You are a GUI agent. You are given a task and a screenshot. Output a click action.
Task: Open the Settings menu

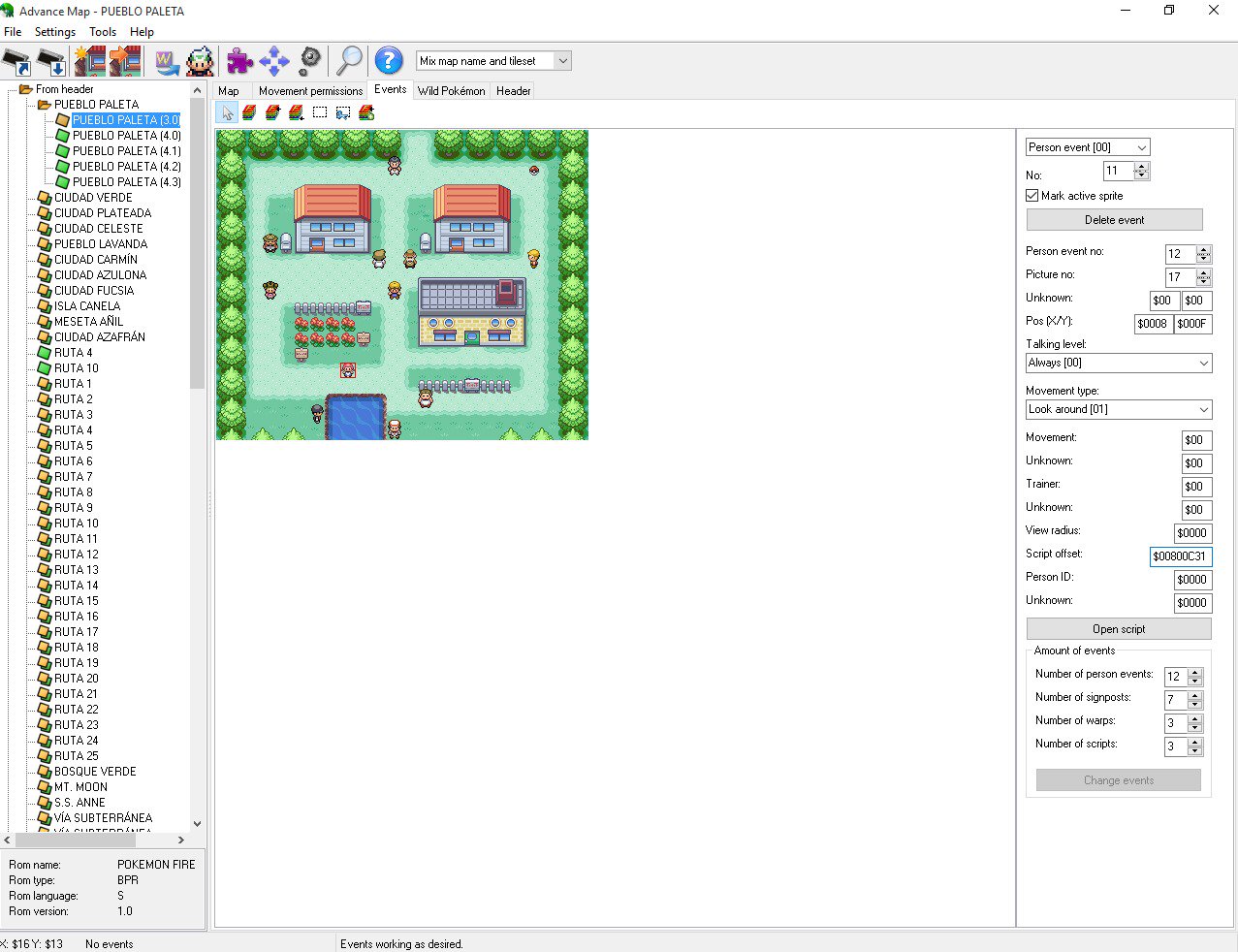tap(55, 32)
